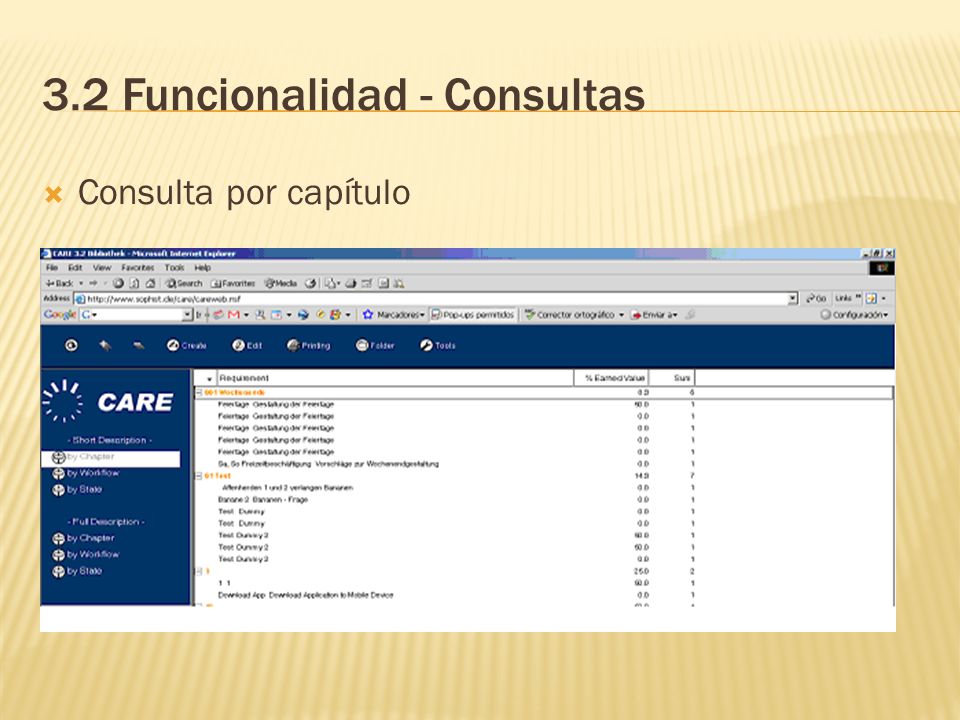Click the History icon after Media

pos(310,283)
